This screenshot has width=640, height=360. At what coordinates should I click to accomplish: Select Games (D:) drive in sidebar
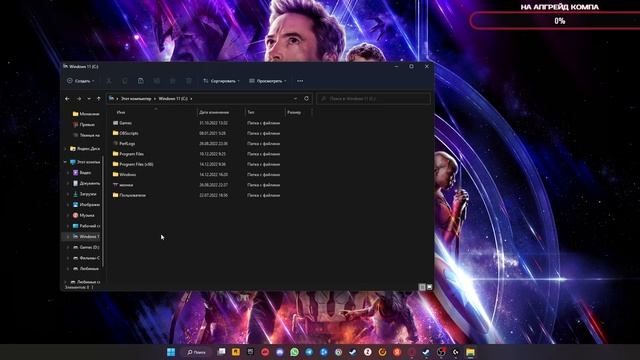86,247
